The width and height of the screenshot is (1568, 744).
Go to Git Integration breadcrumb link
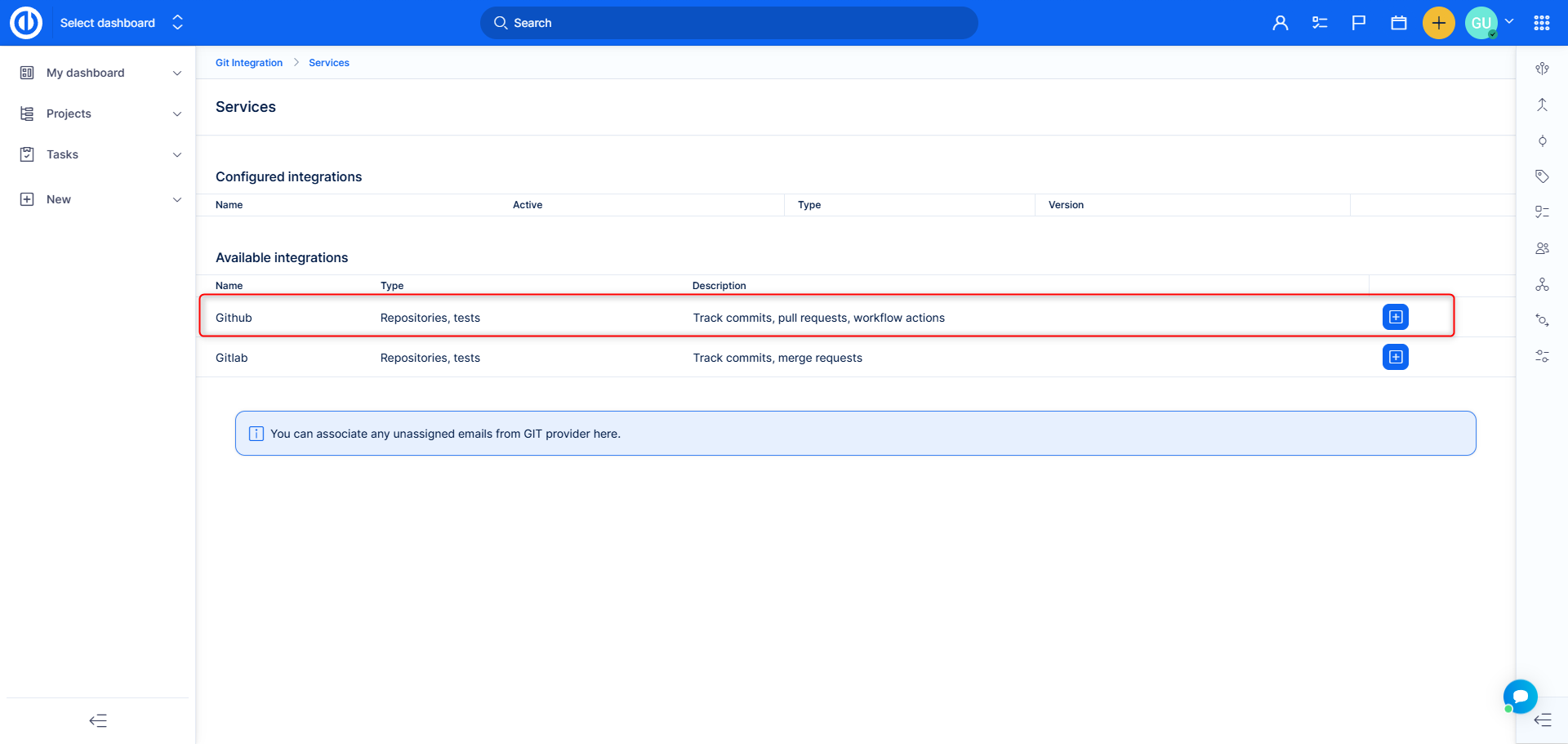pos(249,63)
